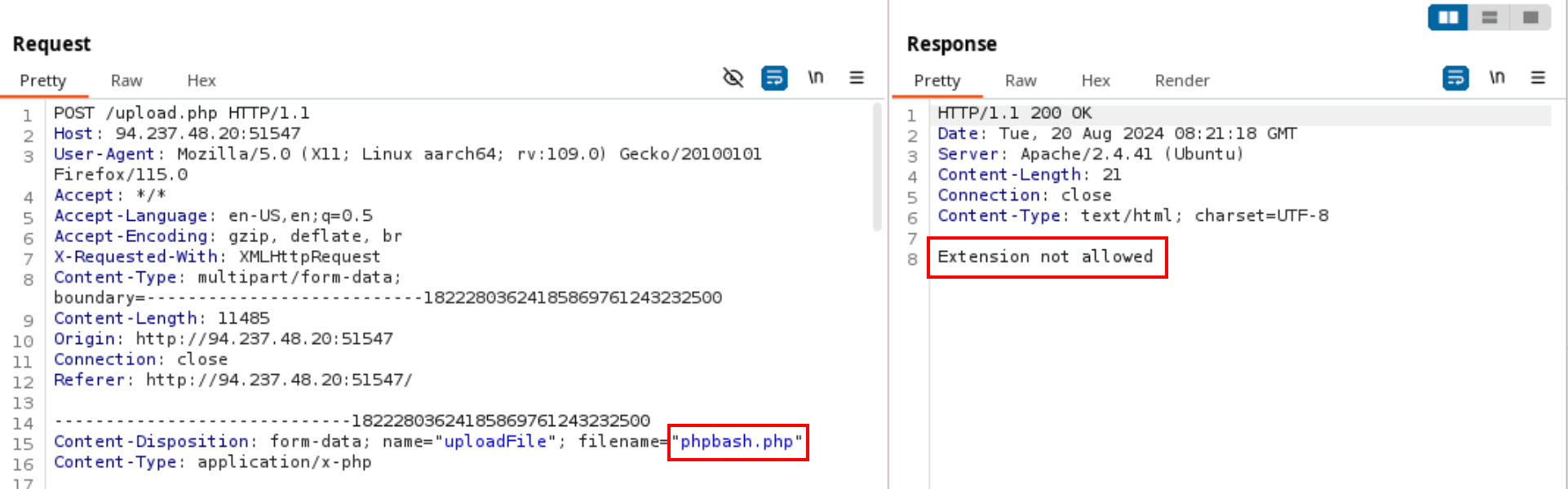This screenshot has height=489, width=1568.
Task: Toggle word wrap icon in Request panel
Action: coord(773,77)
